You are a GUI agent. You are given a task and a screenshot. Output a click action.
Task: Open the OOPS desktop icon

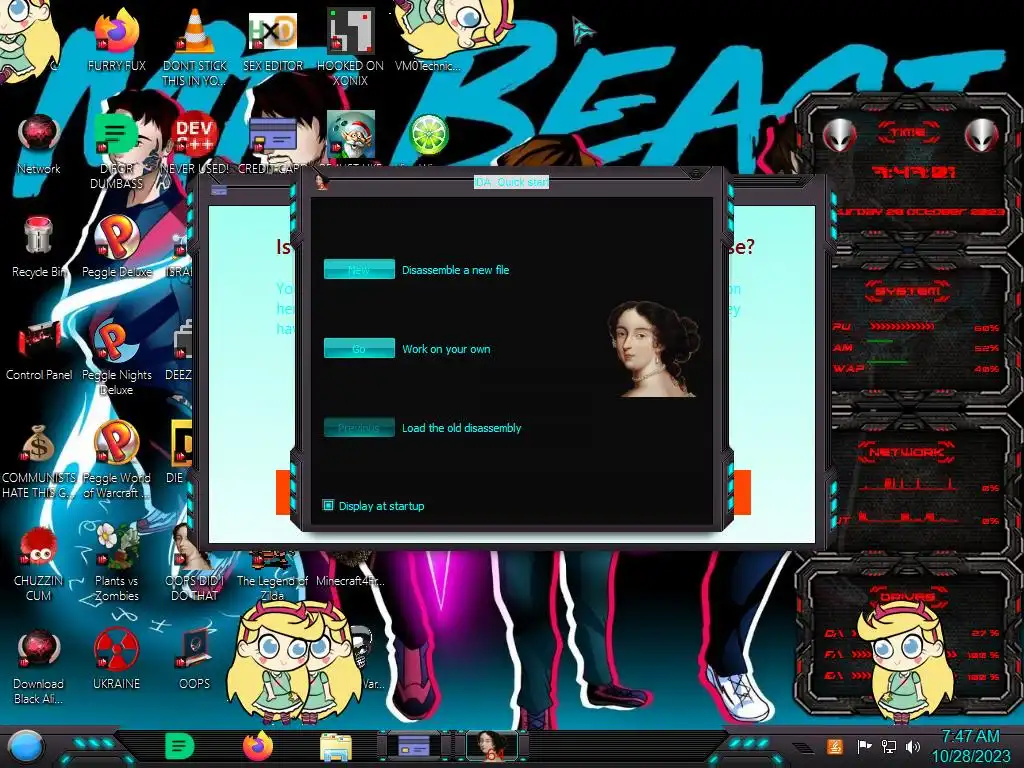[195, 649]
